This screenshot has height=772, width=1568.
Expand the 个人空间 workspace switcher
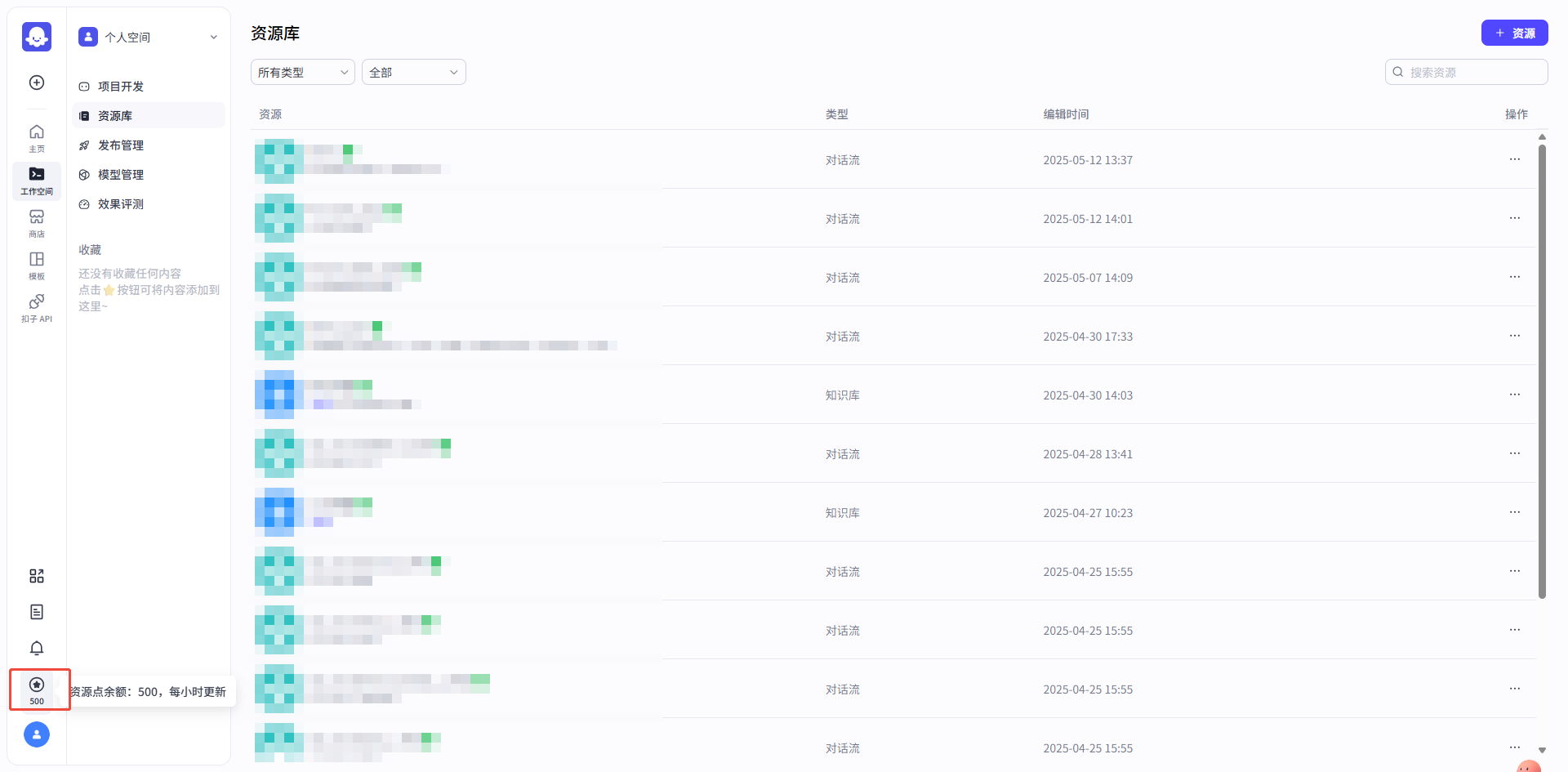[148, 37]
